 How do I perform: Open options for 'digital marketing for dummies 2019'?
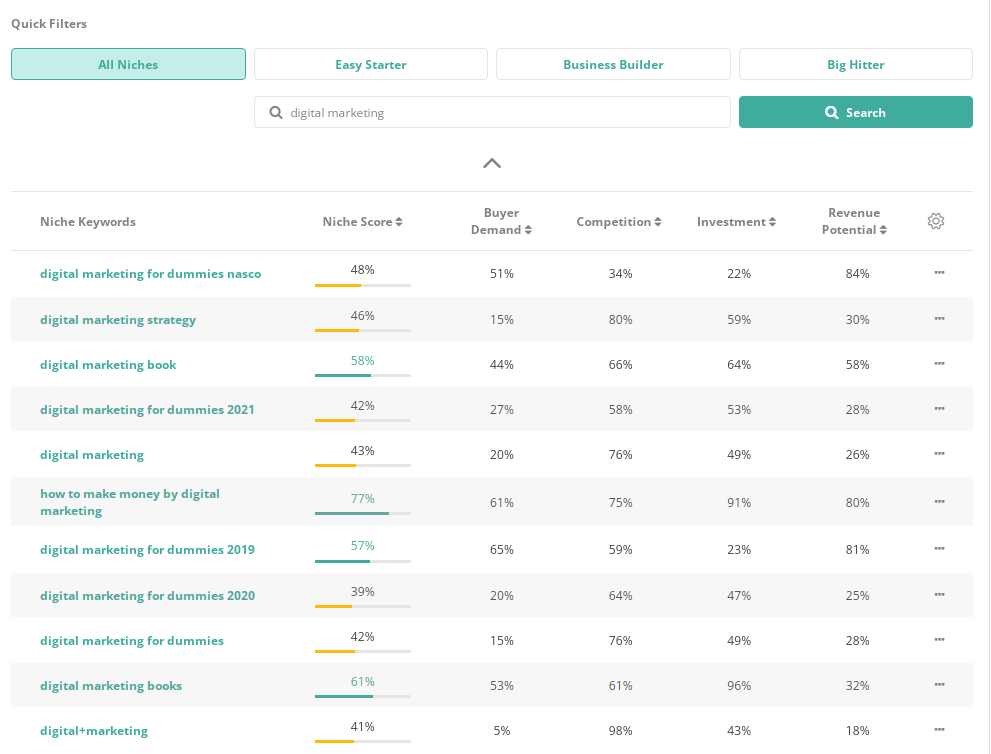coord(939,549)
